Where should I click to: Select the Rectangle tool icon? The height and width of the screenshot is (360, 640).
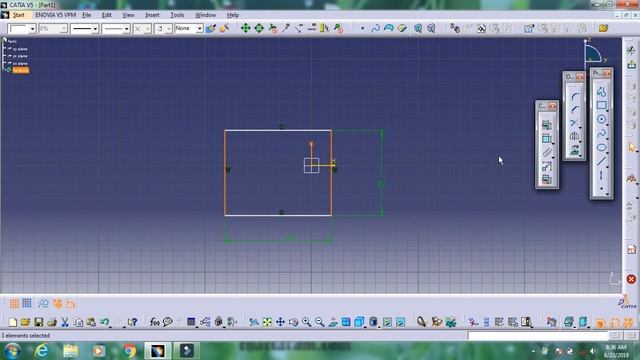pyautogui.click(x=601, y=105)
